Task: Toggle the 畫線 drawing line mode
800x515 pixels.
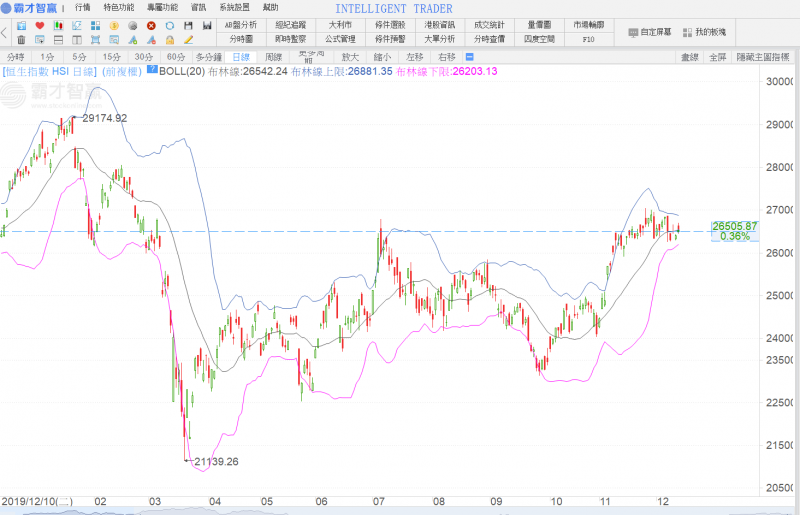Action: point(690,57)
